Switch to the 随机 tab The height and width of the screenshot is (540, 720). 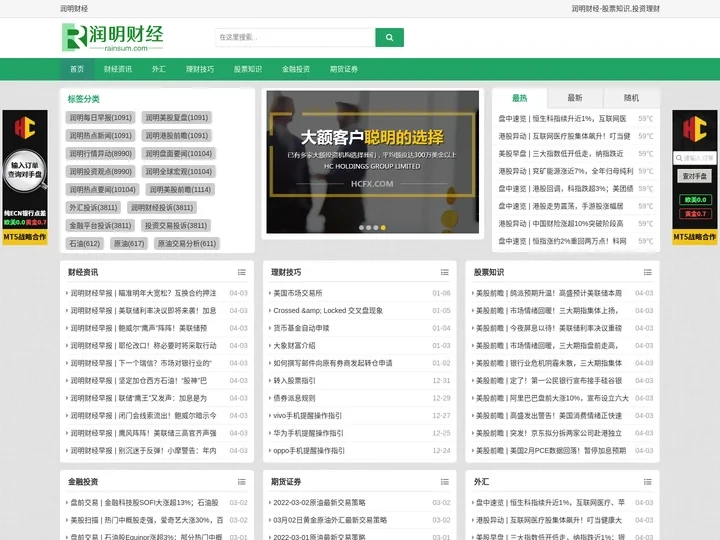tap(631, 98)
